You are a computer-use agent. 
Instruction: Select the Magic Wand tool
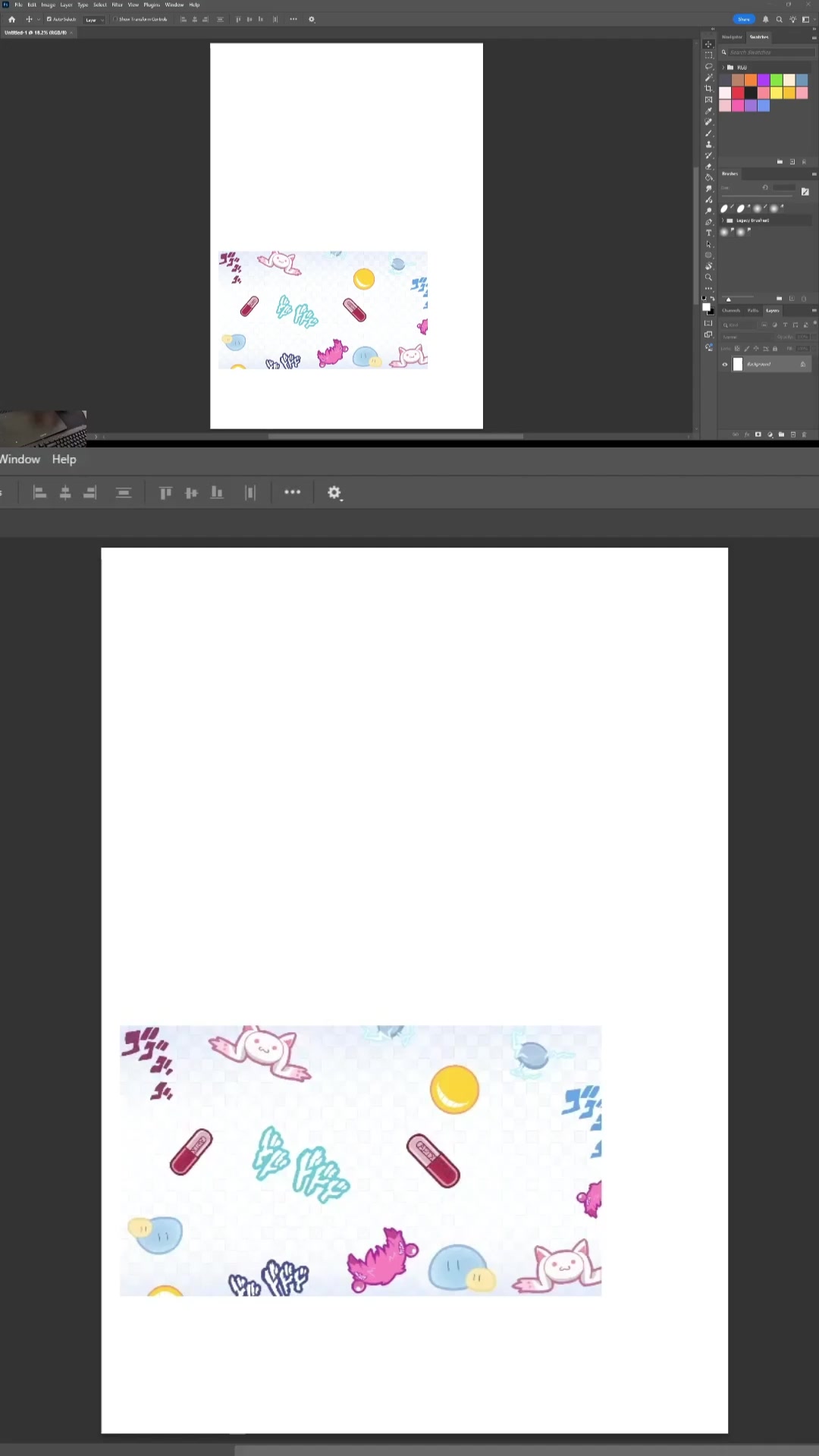click(x=708, y=77)
